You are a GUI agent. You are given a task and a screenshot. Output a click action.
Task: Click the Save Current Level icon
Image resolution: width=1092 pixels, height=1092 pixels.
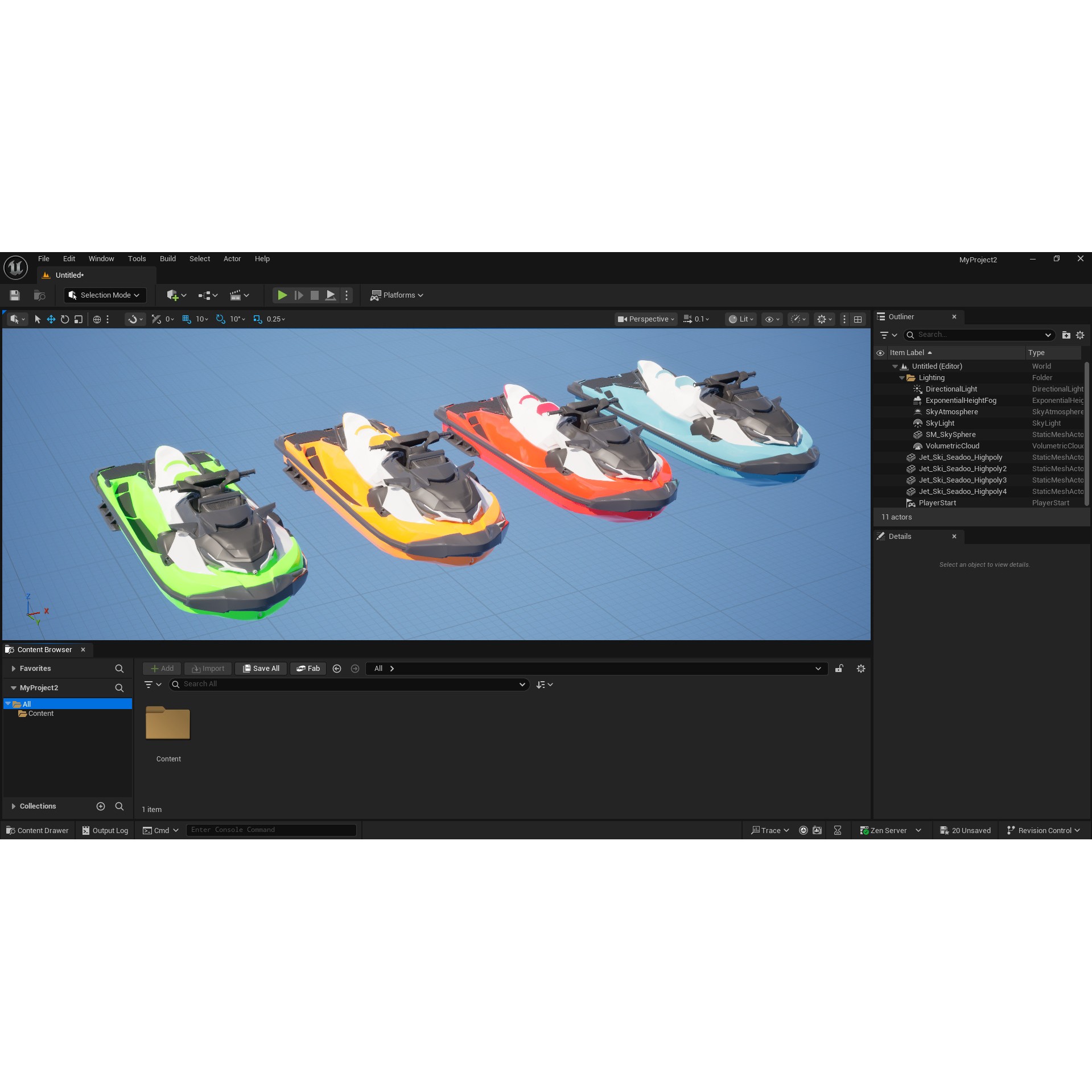[14, 295]
